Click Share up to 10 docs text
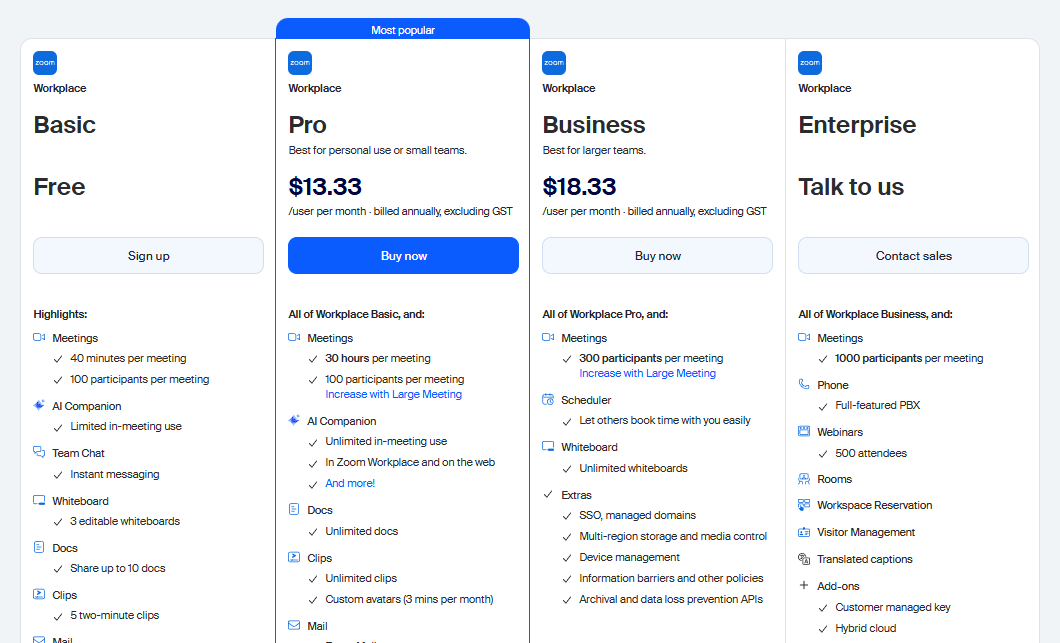The image size is (1060, 643). 118,569
